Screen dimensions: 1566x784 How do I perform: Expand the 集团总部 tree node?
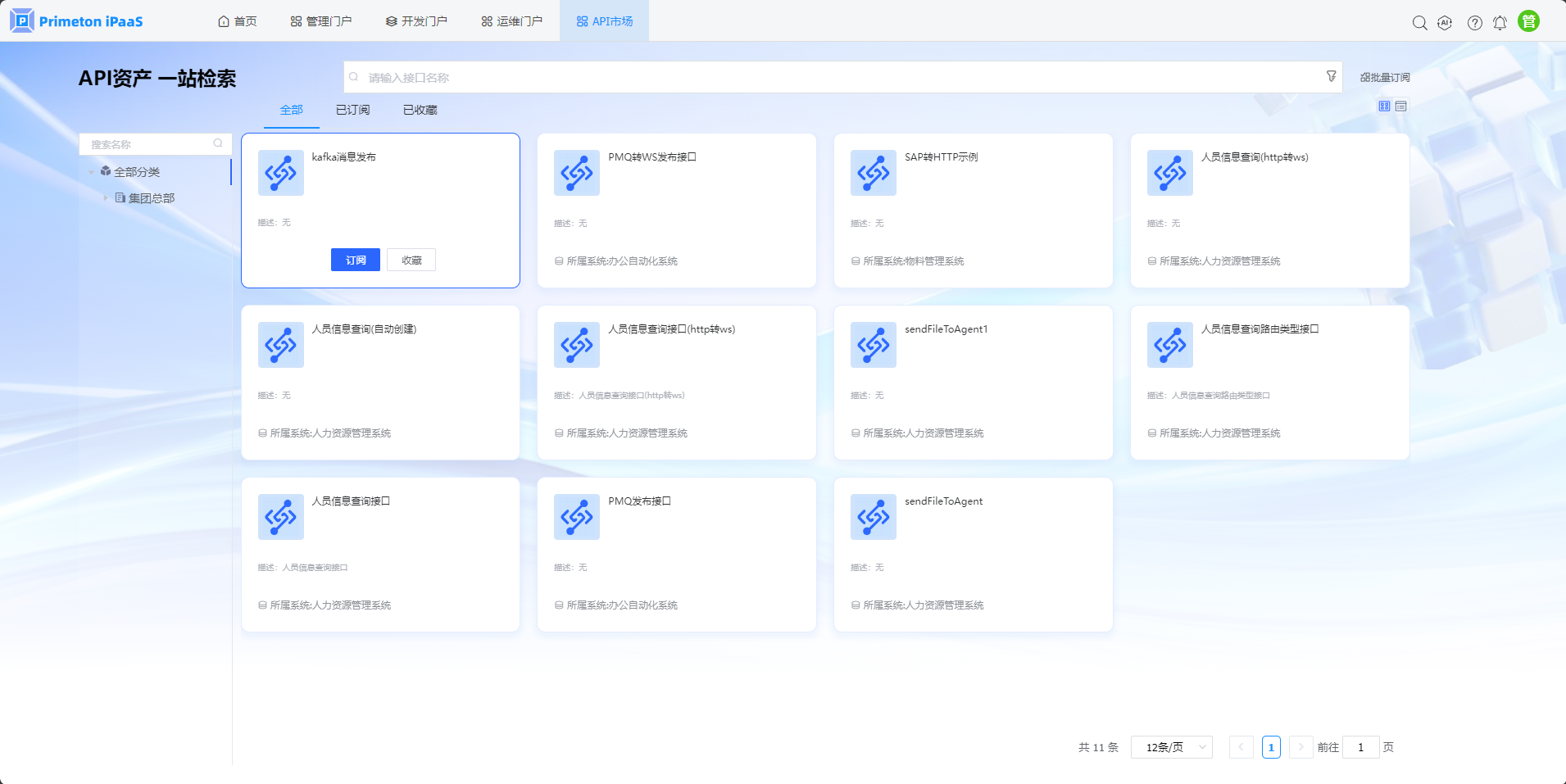pos(106,198)
